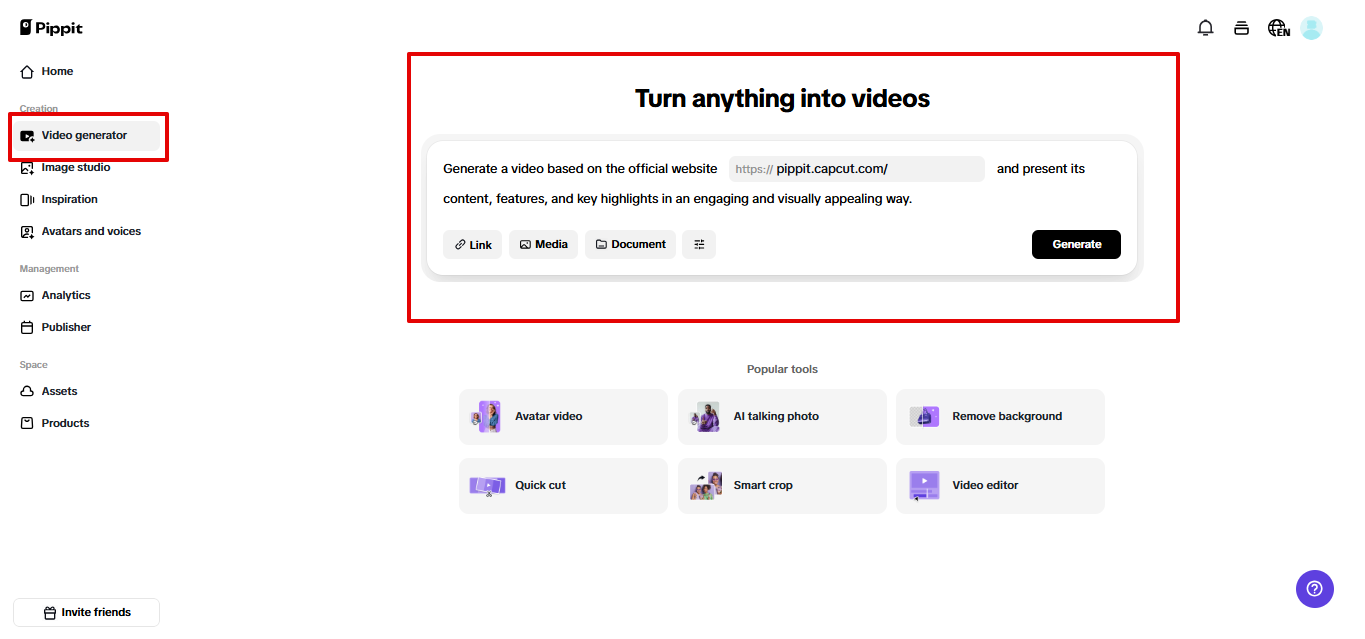
Task: Select the Pippit logo
Action: tap(50, 27)
